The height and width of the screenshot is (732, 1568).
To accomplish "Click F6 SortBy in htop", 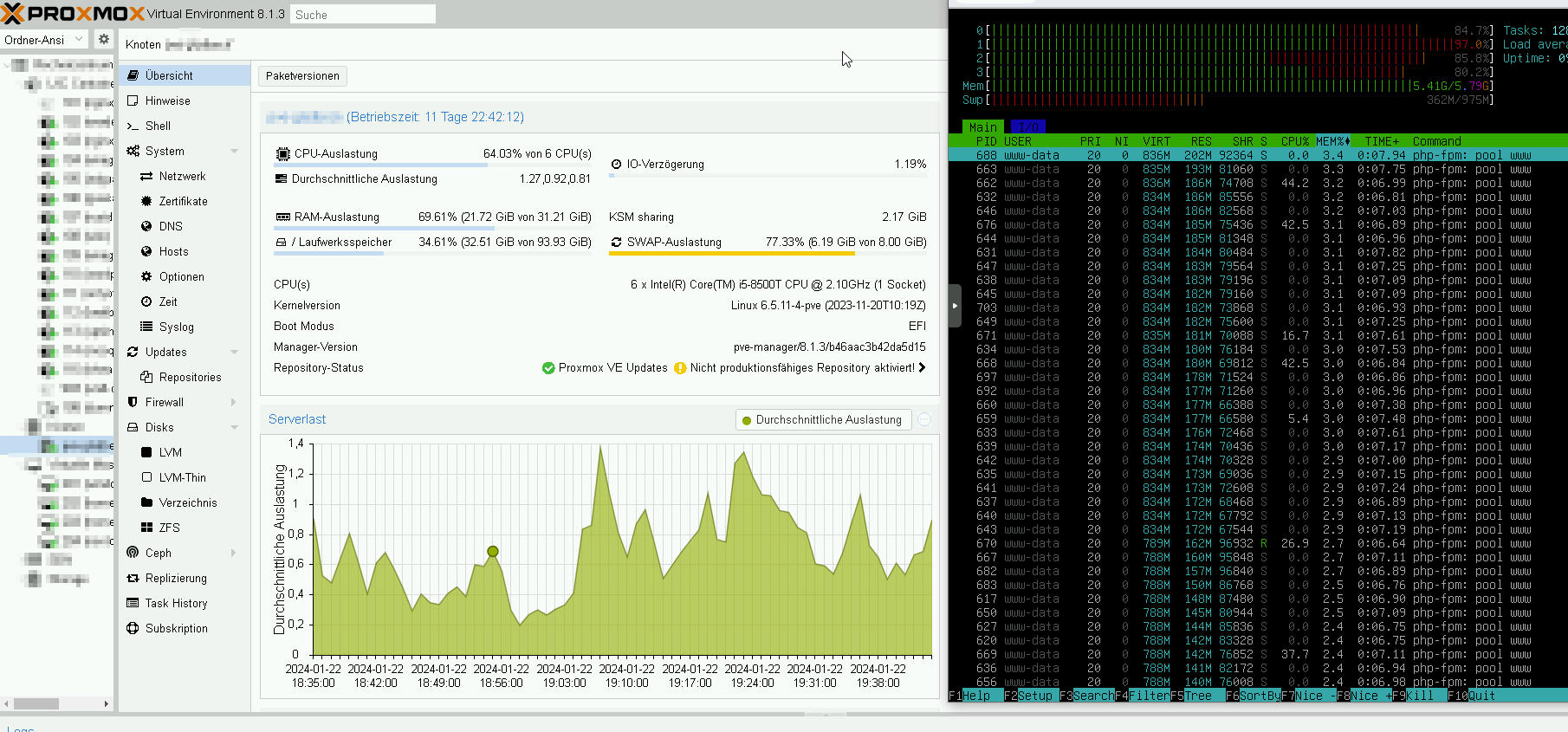I will click(1254, 696).
